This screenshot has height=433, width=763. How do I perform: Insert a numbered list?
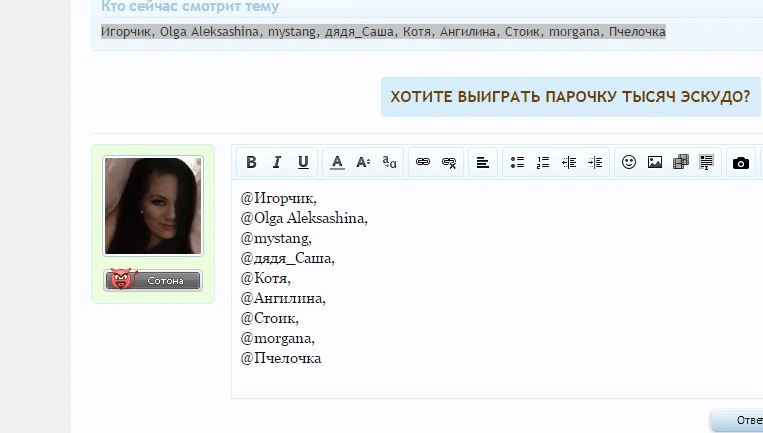(x=543, y=162)
